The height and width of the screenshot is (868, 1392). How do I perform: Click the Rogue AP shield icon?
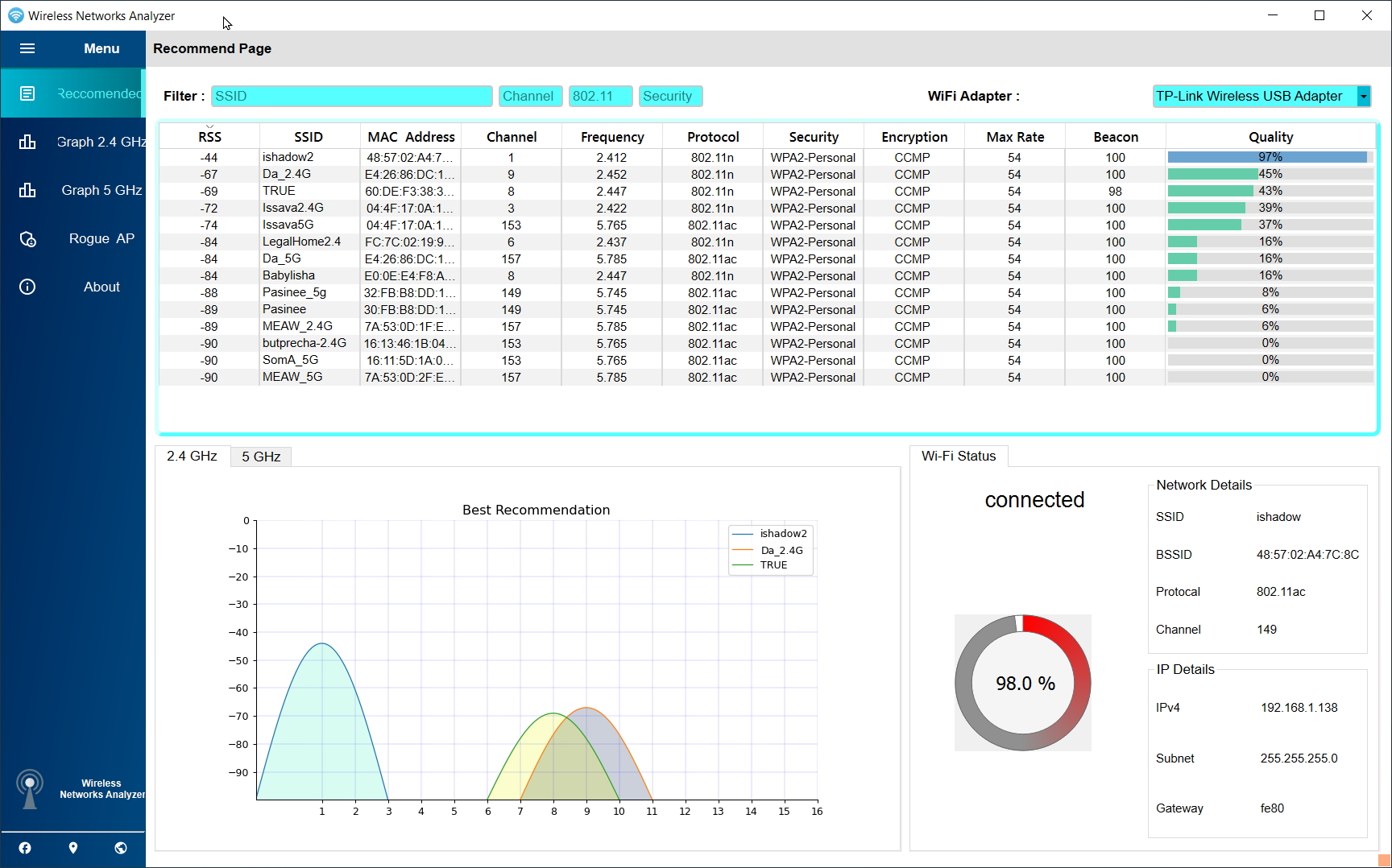(27, 239)
